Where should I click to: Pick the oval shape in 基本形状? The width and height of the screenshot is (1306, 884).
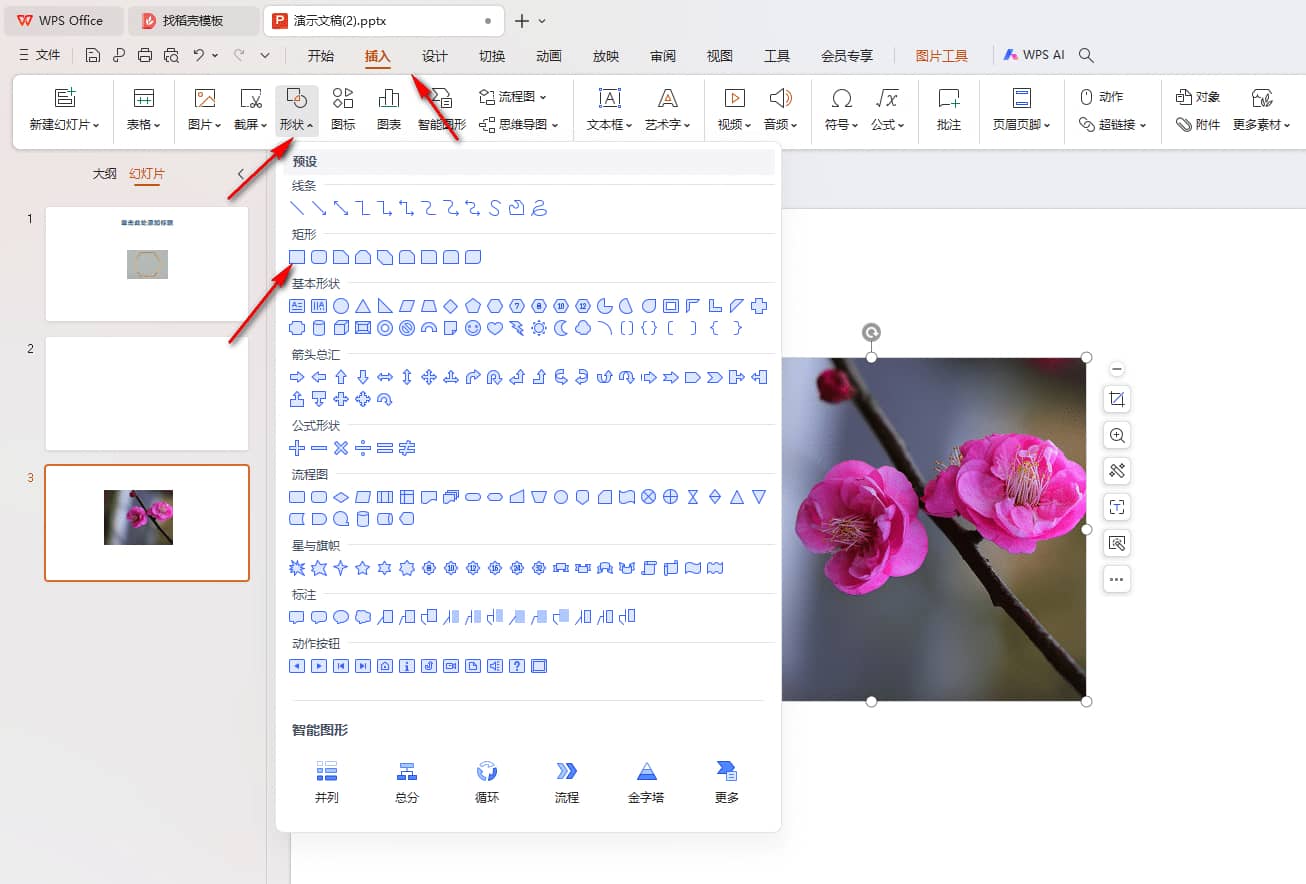pyautogui.click(x=341, y=306)
